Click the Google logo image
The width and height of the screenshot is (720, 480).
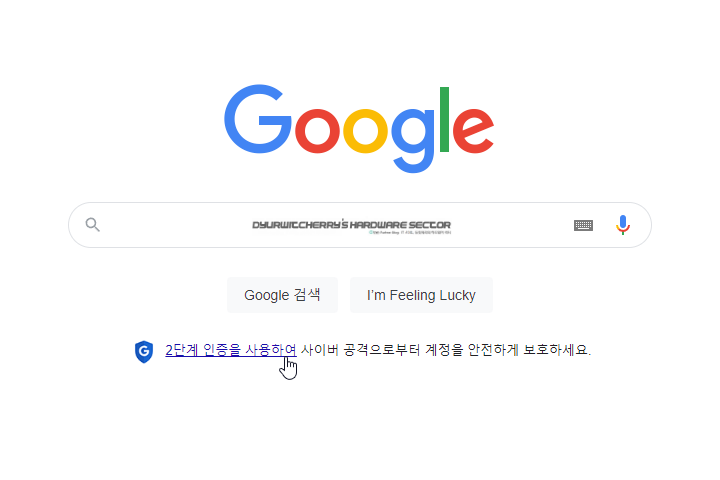359,128
